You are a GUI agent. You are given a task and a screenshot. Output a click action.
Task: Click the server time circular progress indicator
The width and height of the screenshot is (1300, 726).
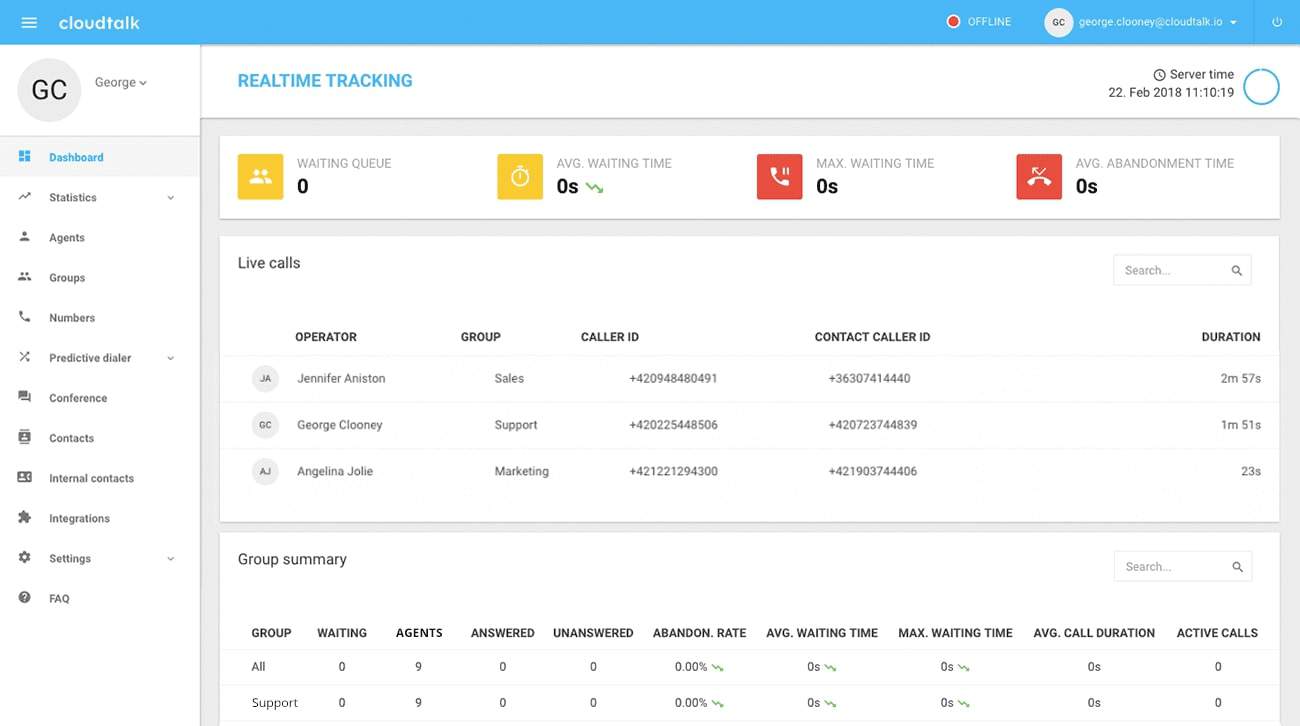pos(1261,87)
